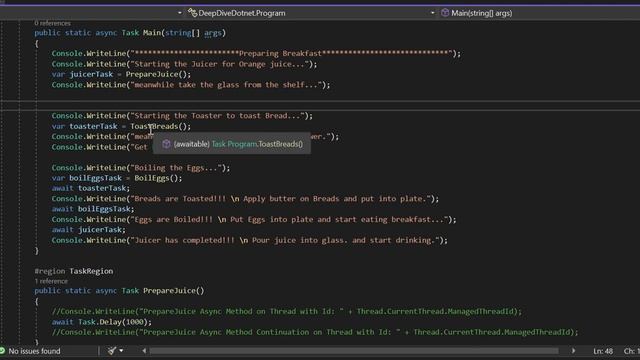The height and width of the screenshot is (360, 640).
Task: Click the method icon in the ToastBreads tooltip
Action: [166, 144]
